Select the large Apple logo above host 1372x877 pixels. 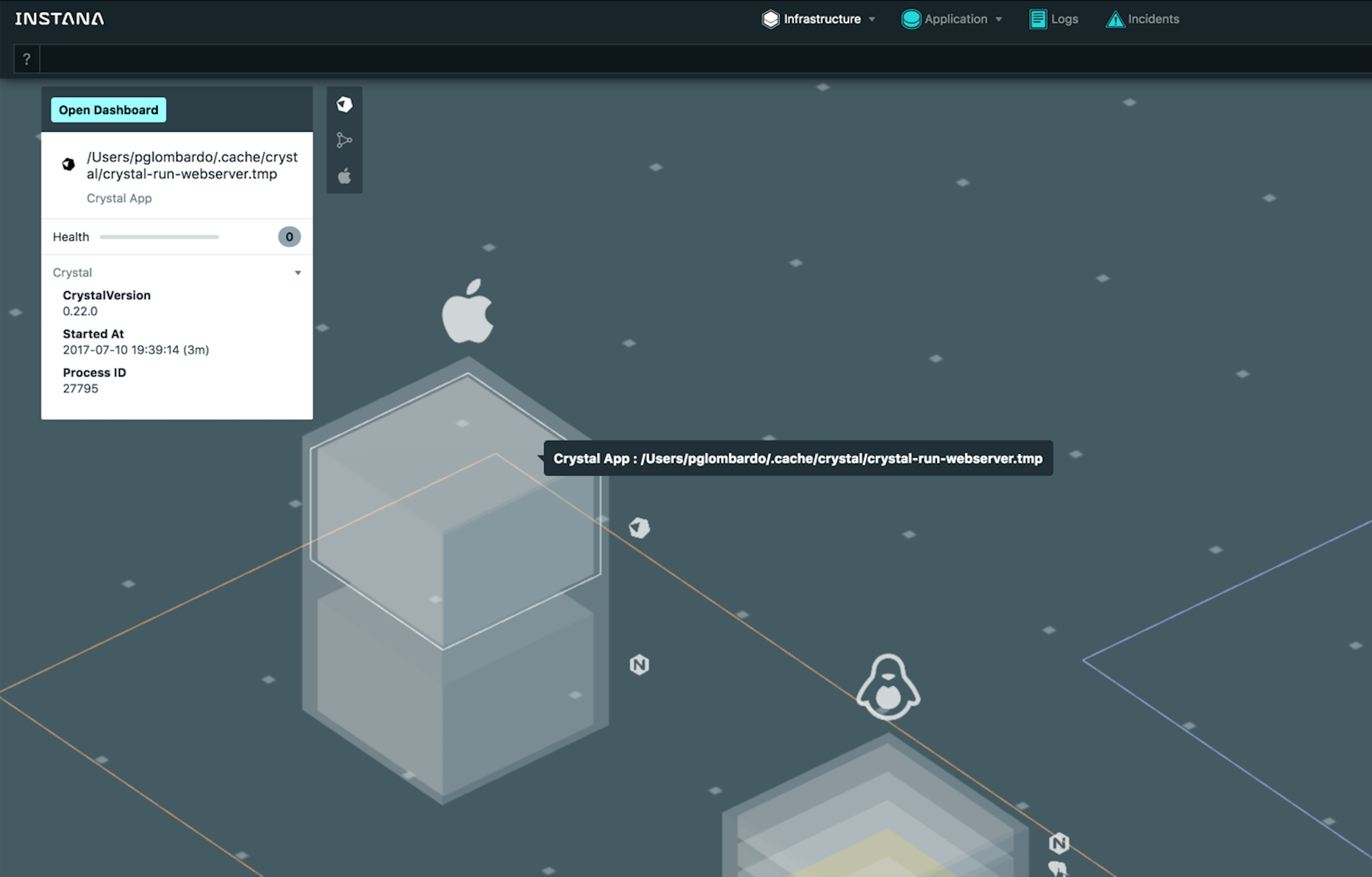click(468, 311)
